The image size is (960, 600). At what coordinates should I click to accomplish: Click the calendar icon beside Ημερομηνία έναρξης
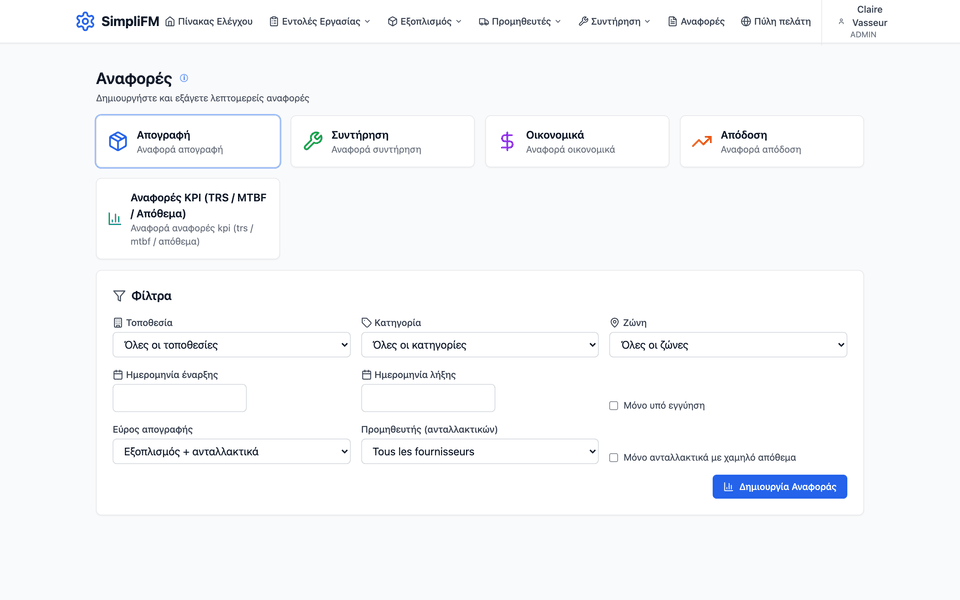(118, 375)
